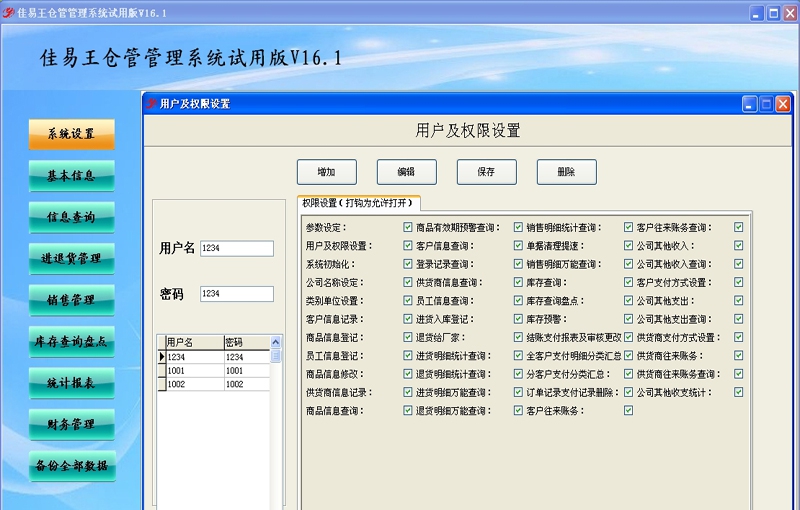Select 统计报表 in the sidebar

(x=71, y=382)
